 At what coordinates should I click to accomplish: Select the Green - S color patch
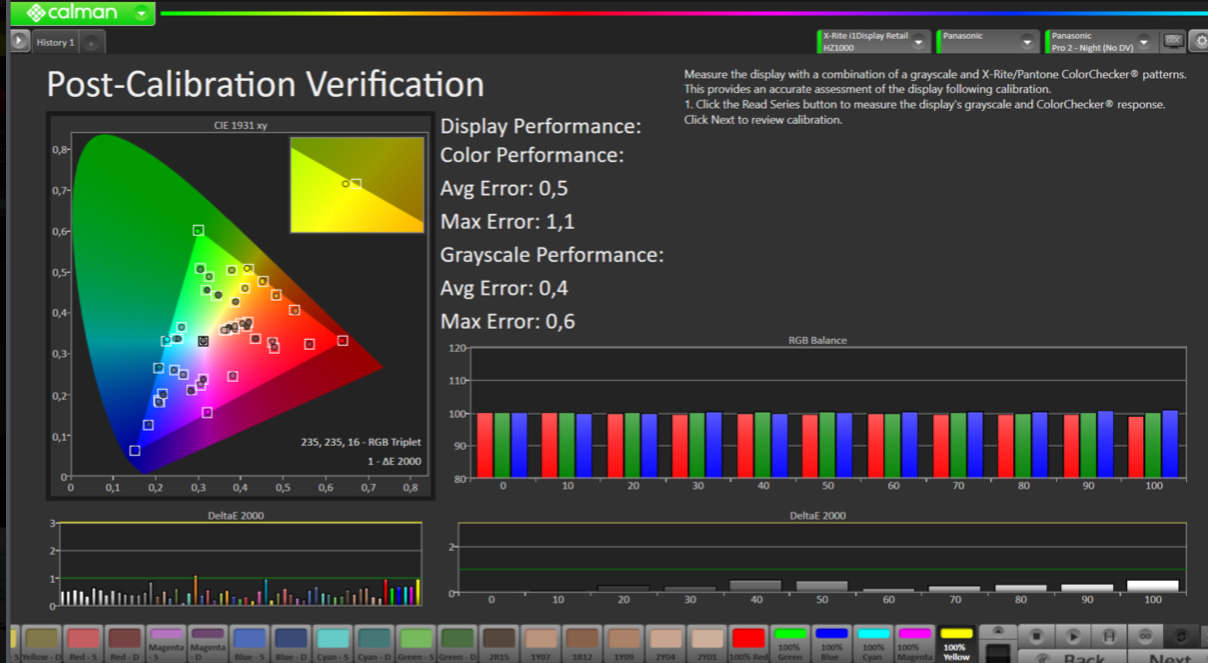click(415, 642)
